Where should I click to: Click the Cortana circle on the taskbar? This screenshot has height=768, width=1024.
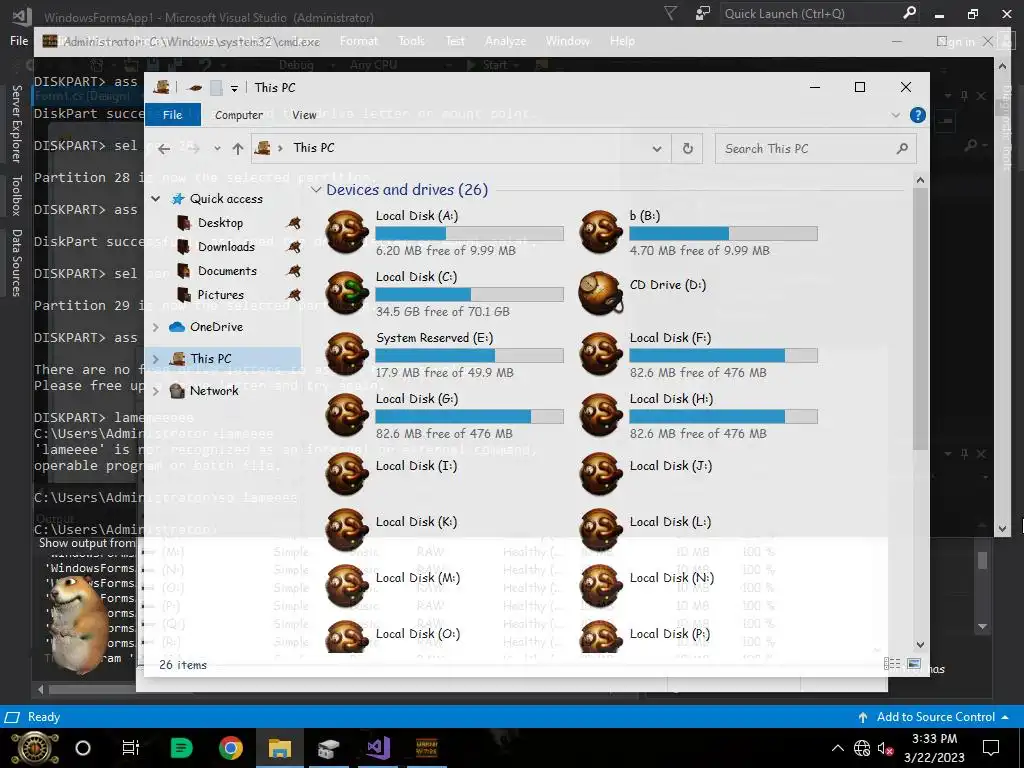[x=83, y=748]
